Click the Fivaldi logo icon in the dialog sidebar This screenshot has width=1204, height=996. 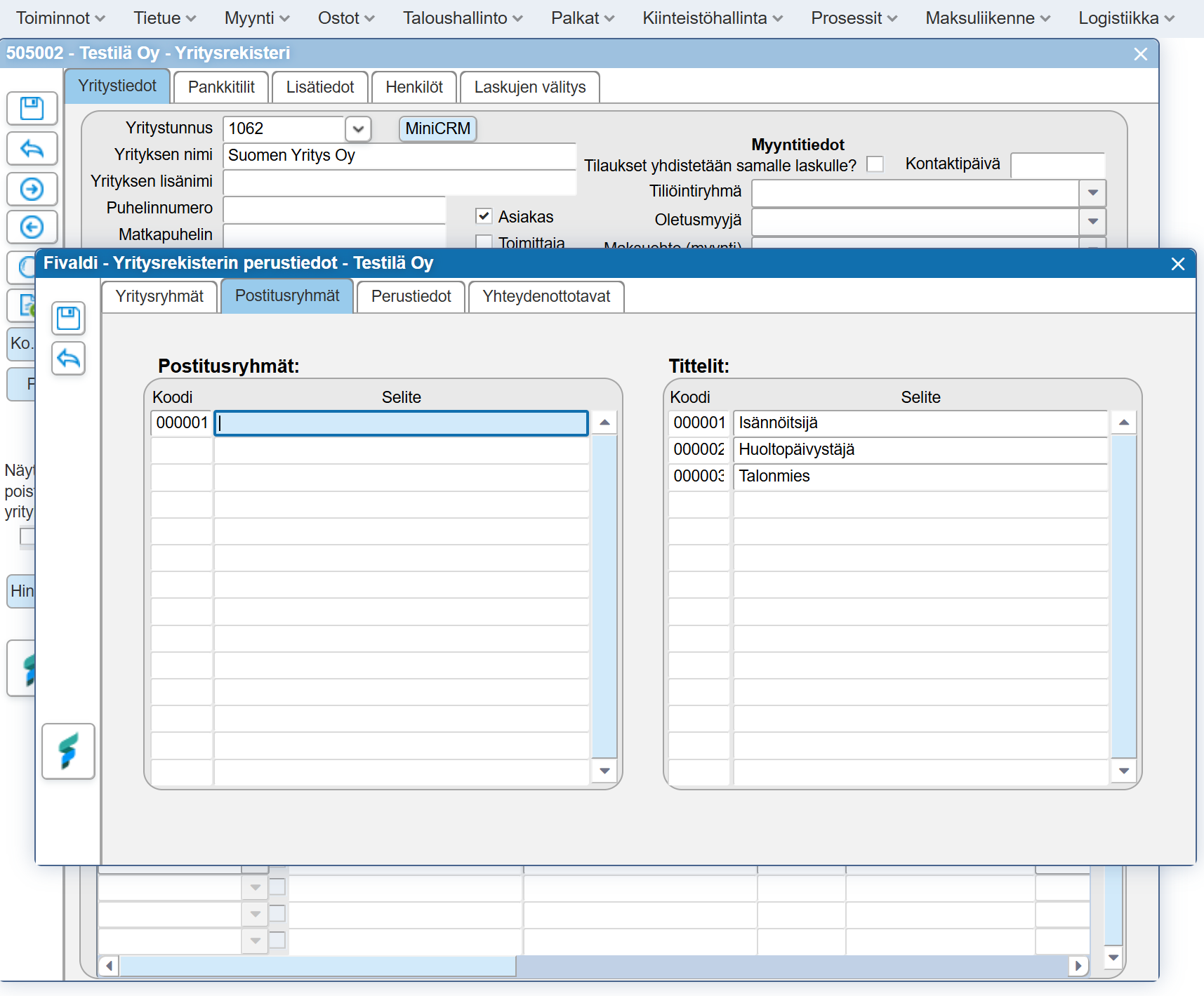pyautogui.click(x=68, y=751)
